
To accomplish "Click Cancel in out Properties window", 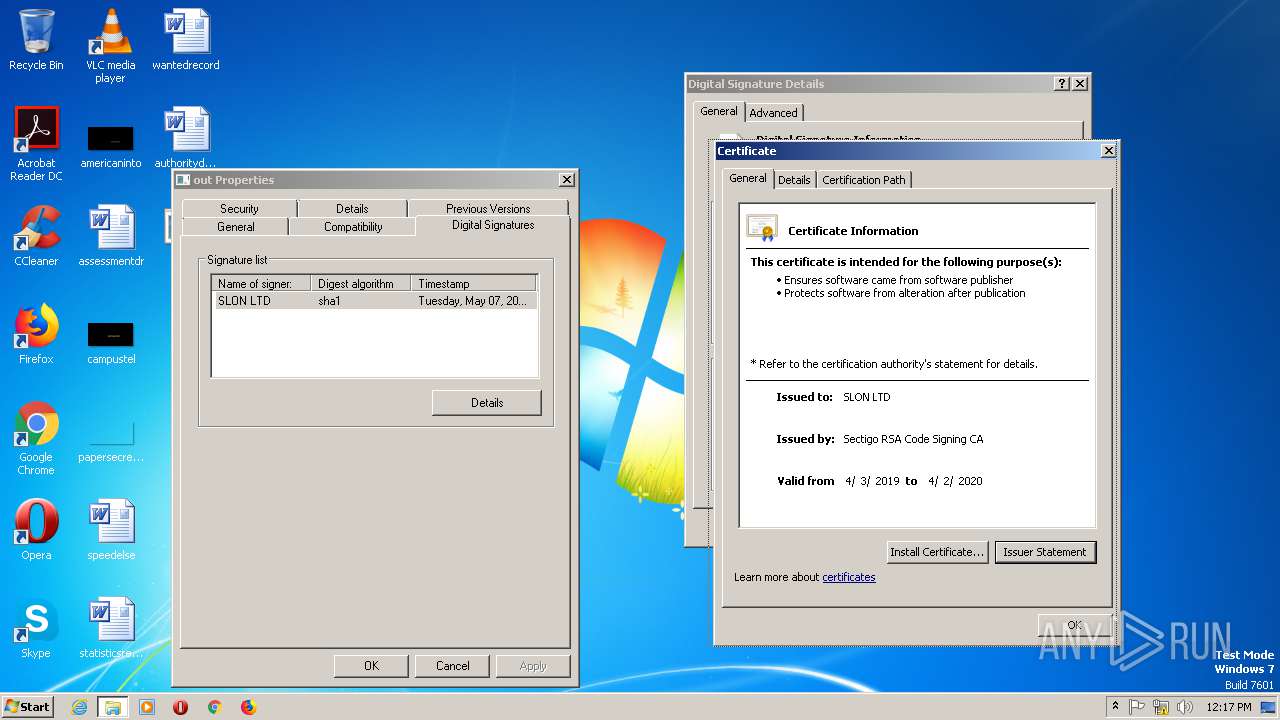I will (x=452, y=665).
